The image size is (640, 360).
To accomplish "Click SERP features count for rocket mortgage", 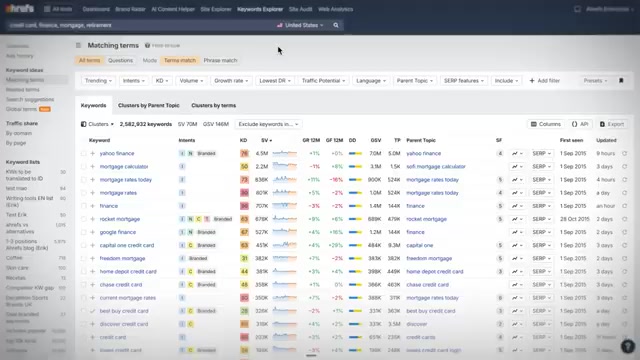I will coord(500,219).
